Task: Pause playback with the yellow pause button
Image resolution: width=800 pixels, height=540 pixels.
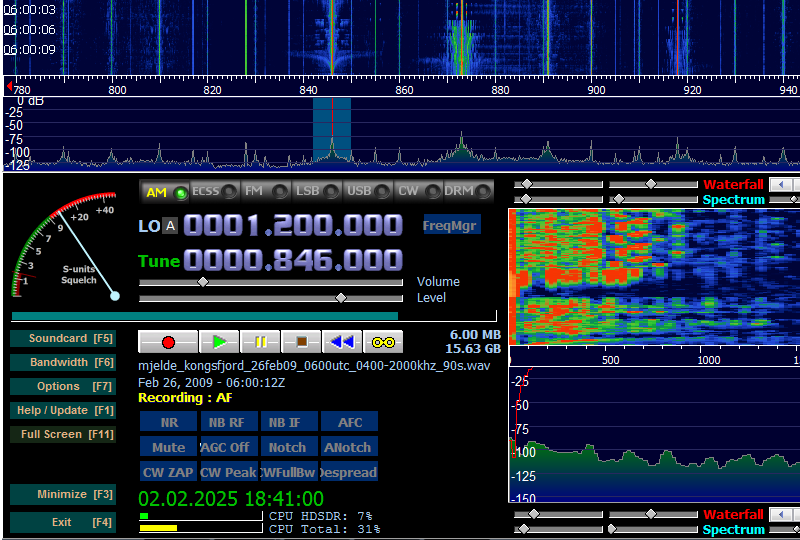Action: pos(260,342)
